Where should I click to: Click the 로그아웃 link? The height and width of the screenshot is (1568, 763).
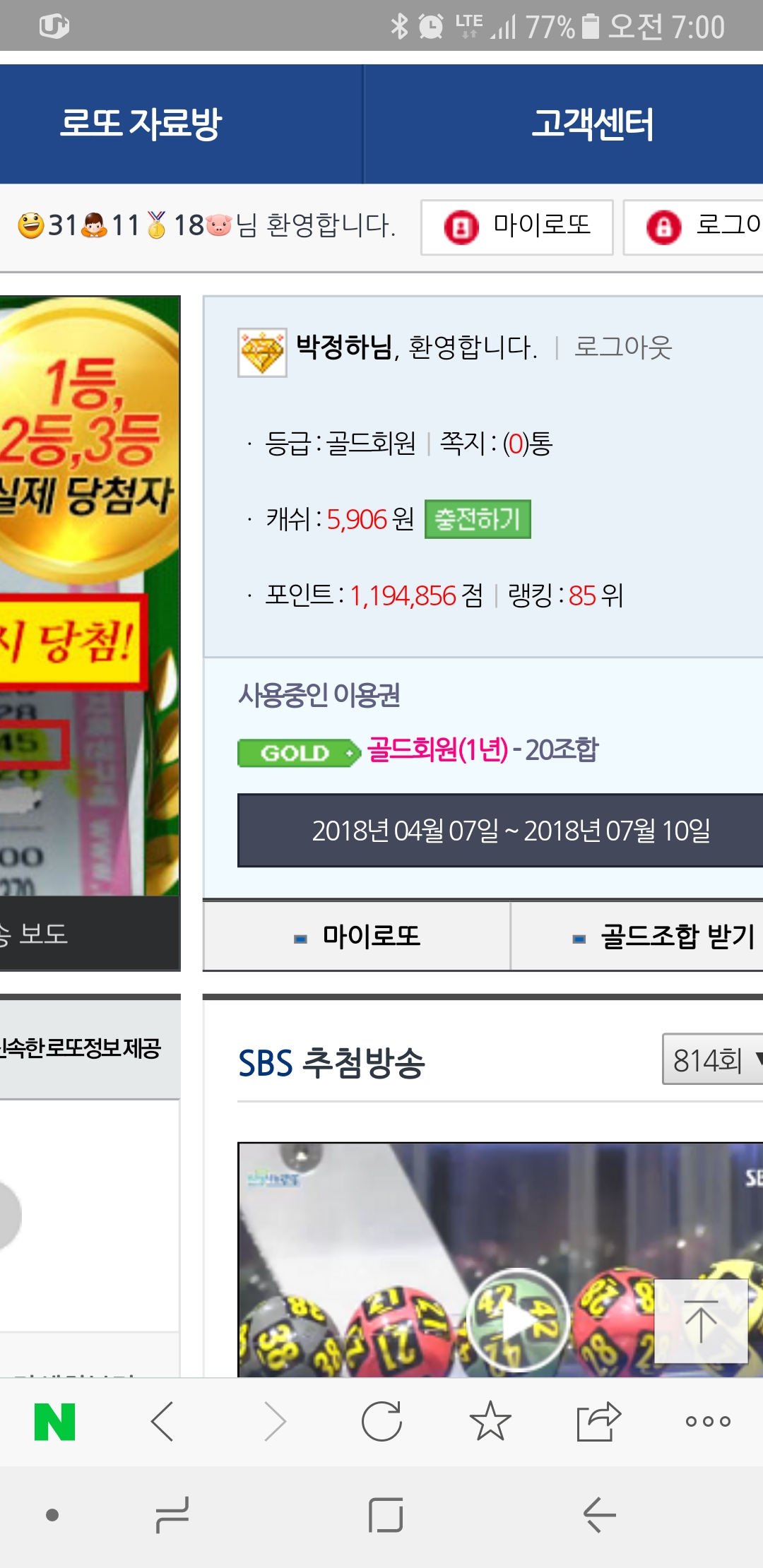coord(622,347)
